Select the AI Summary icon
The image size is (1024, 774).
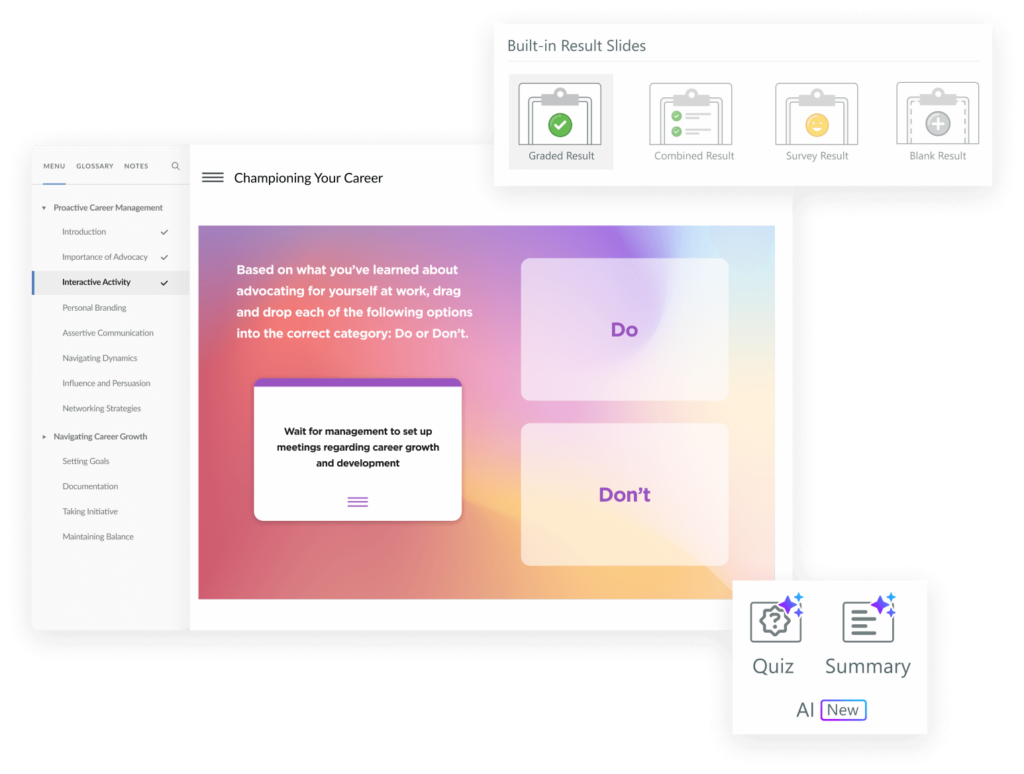click(866, 620)
